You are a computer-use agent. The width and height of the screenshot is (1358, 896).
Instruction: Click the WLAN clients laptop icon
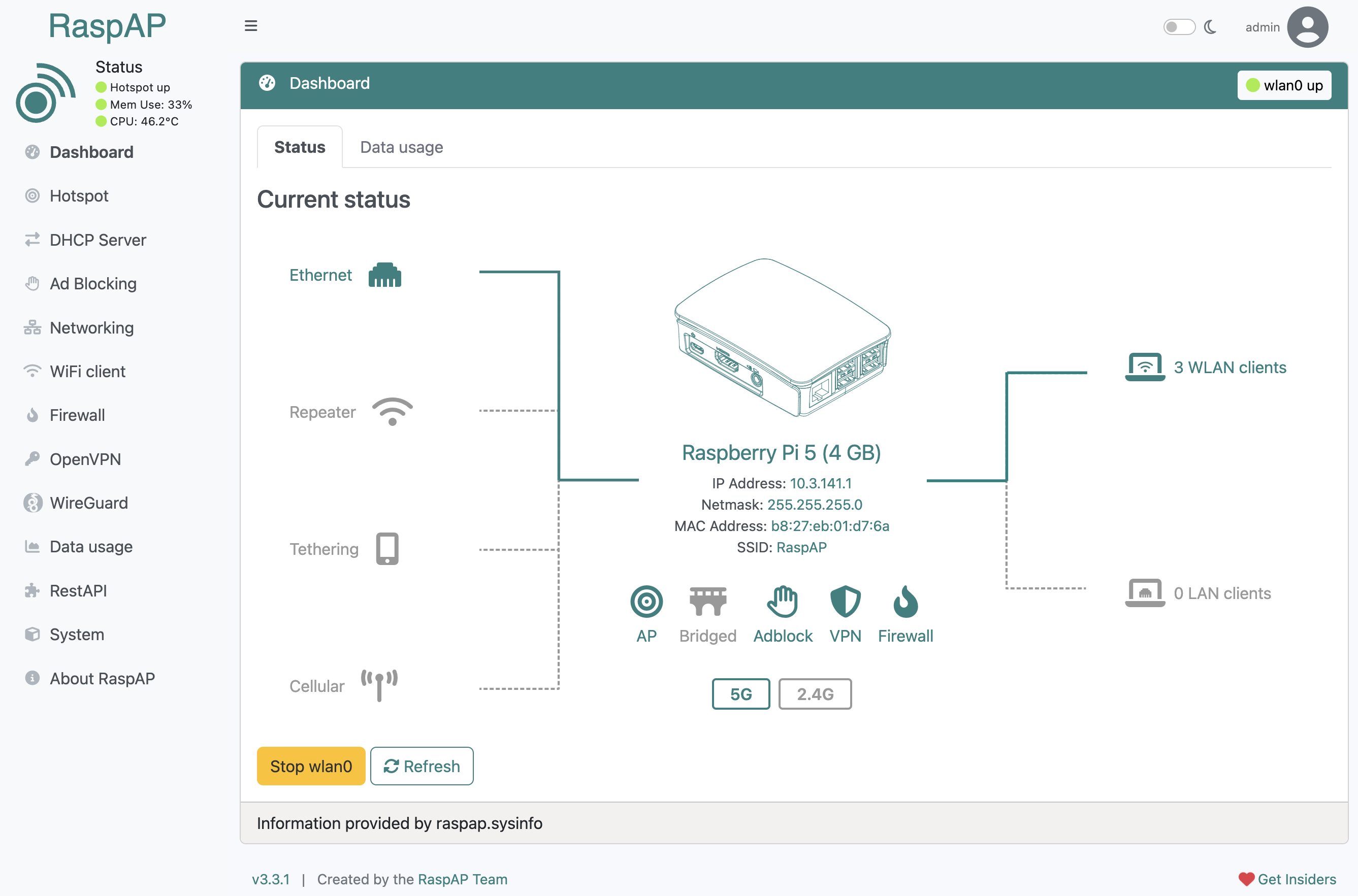click(x=1145, y=367)
